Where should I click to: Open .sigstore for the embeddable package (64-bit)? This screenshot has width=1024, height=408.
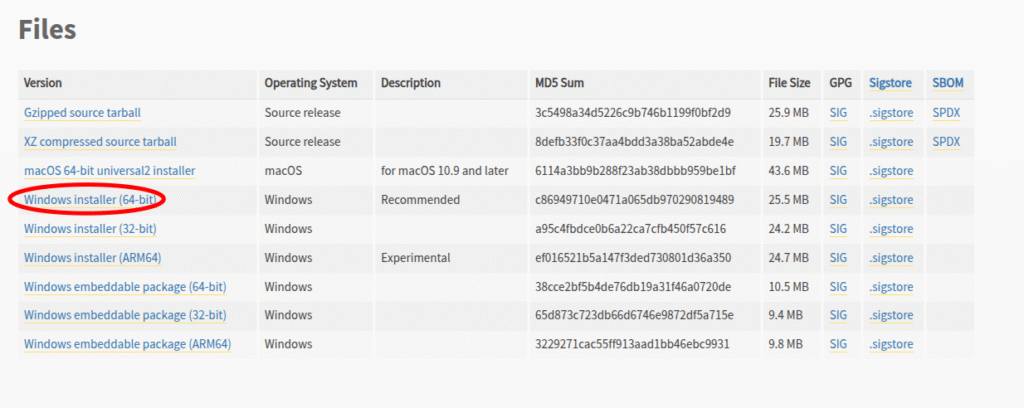tap(891, 287)
